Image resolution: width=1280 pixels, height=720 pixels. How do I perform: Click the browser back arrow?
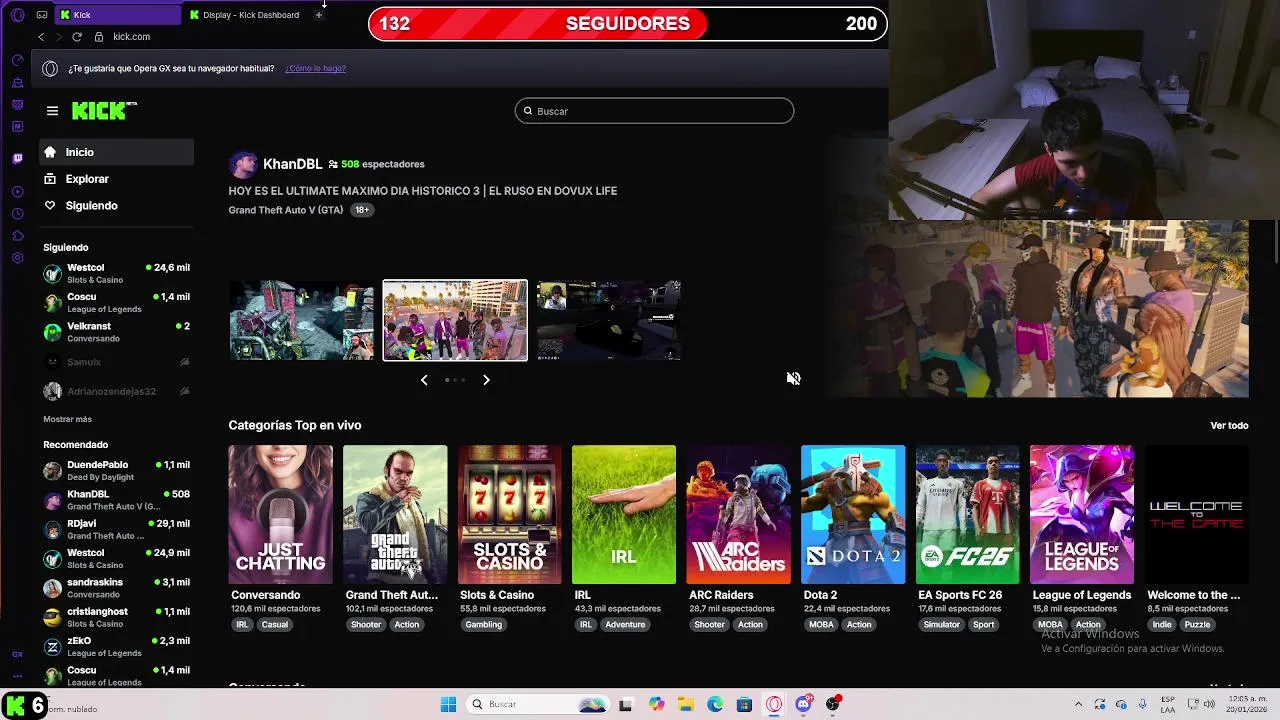point(41,37)
